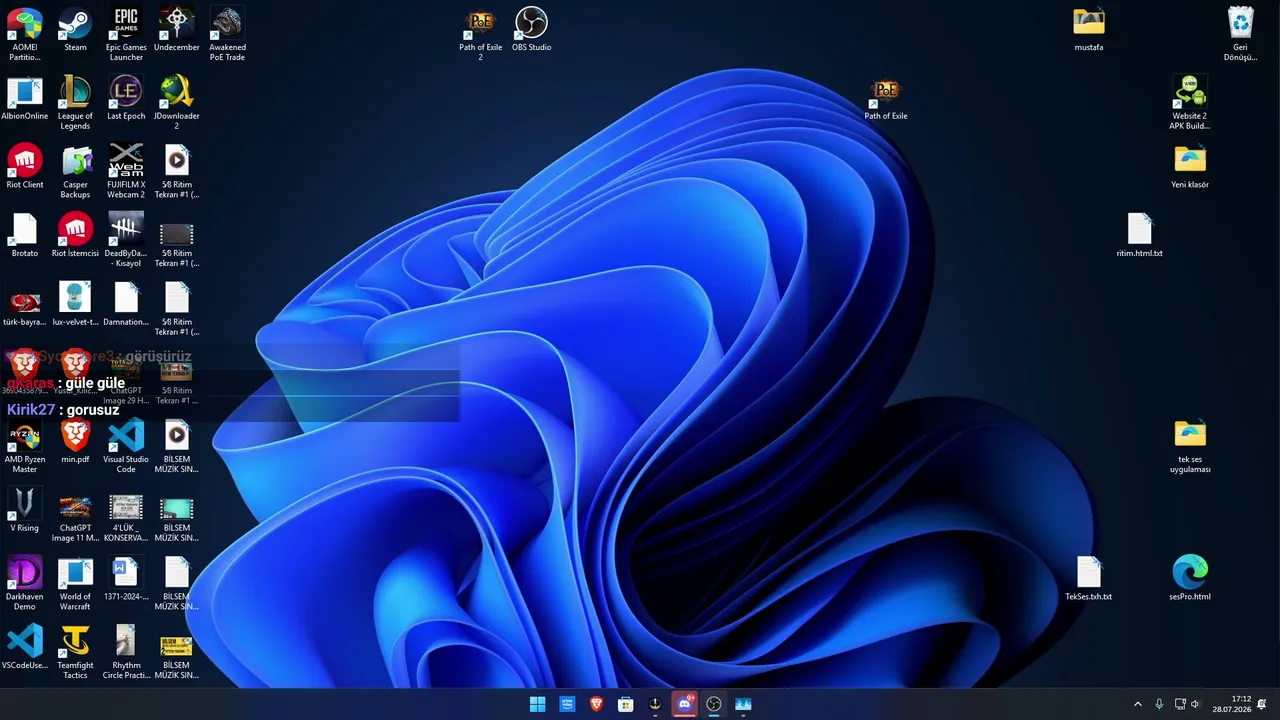Switch to OBS Studio in the taskbar
The width and height of the screenshot is (1280, 720).
pos(714,704)
